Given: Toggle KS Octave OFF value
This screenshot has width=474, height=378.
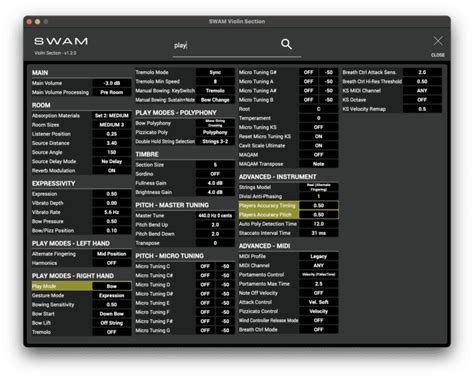Looking at the screenshot, I should [x=422, y=100].
